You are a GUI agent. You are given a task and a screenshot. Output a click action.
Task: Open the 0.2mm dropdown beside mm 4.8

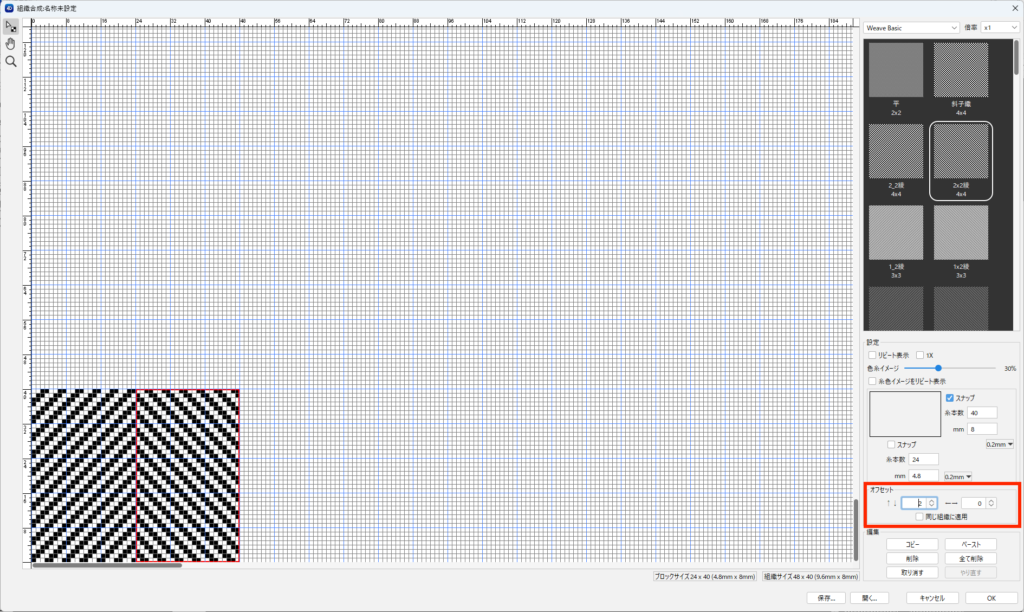click(x=958, y=477)
